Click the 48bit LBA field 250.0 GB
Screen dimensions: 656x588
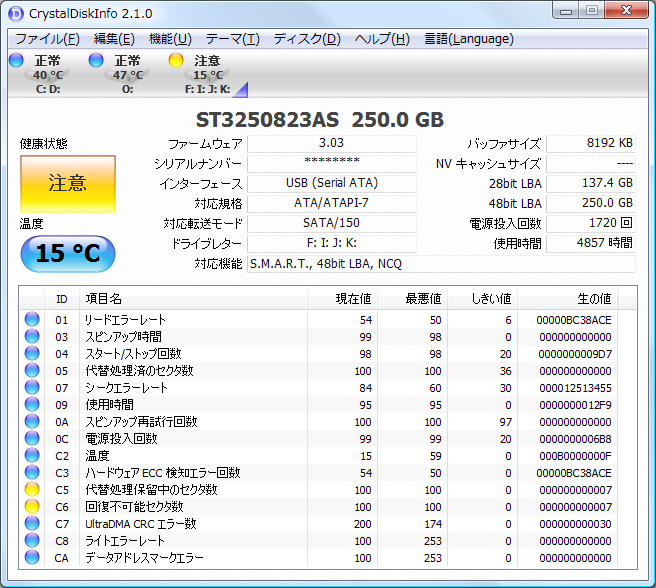click(591, 204)
